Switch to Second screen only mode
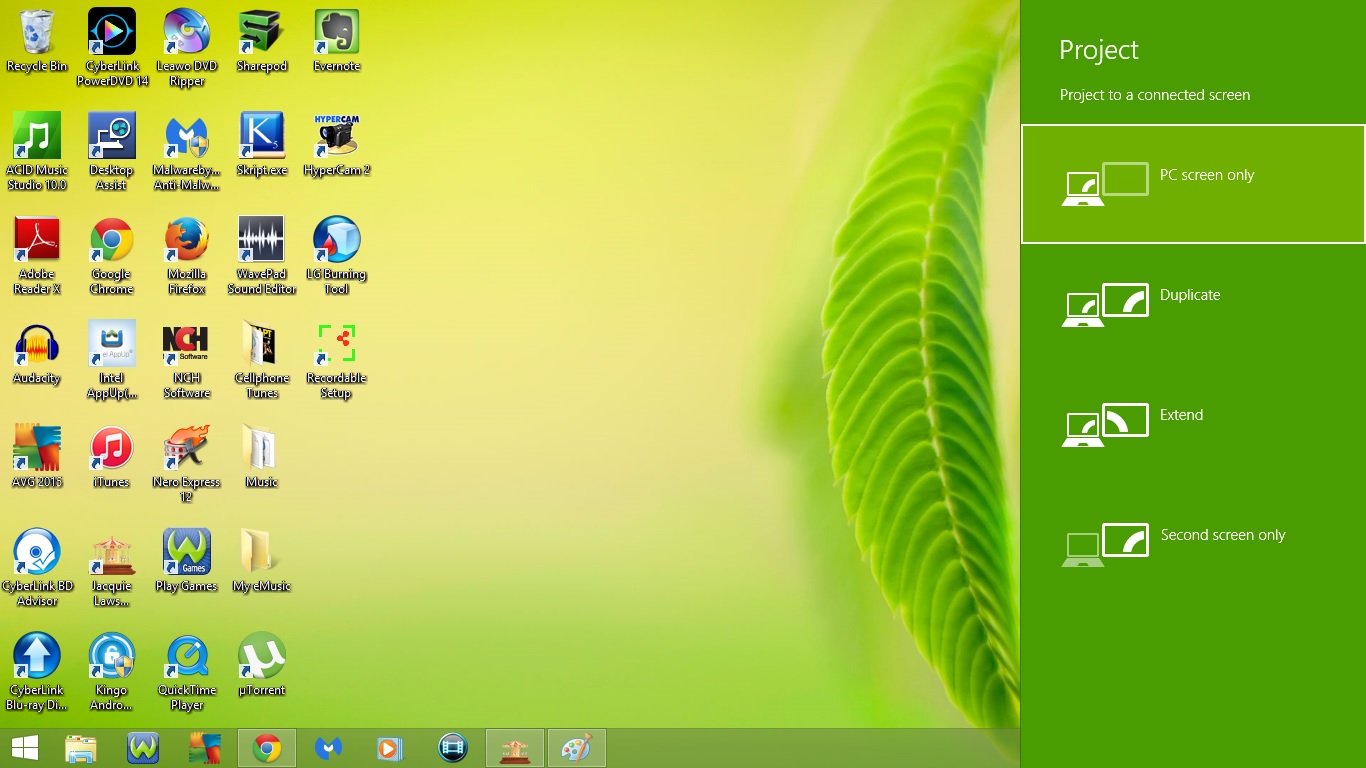The image size is (1366, 768). point(1193,544)
